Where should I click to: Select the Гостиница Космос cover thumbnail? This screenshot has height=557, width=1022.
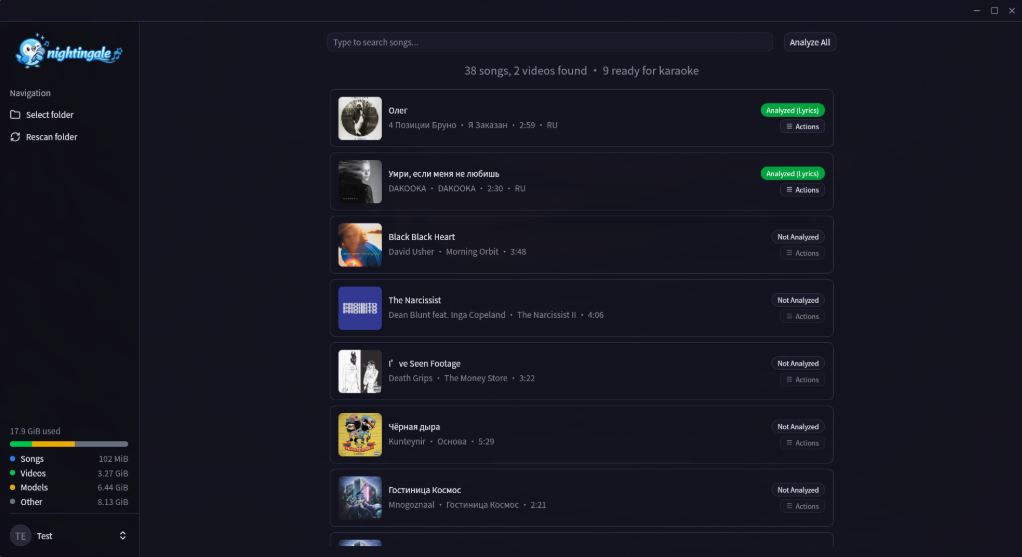360,497
